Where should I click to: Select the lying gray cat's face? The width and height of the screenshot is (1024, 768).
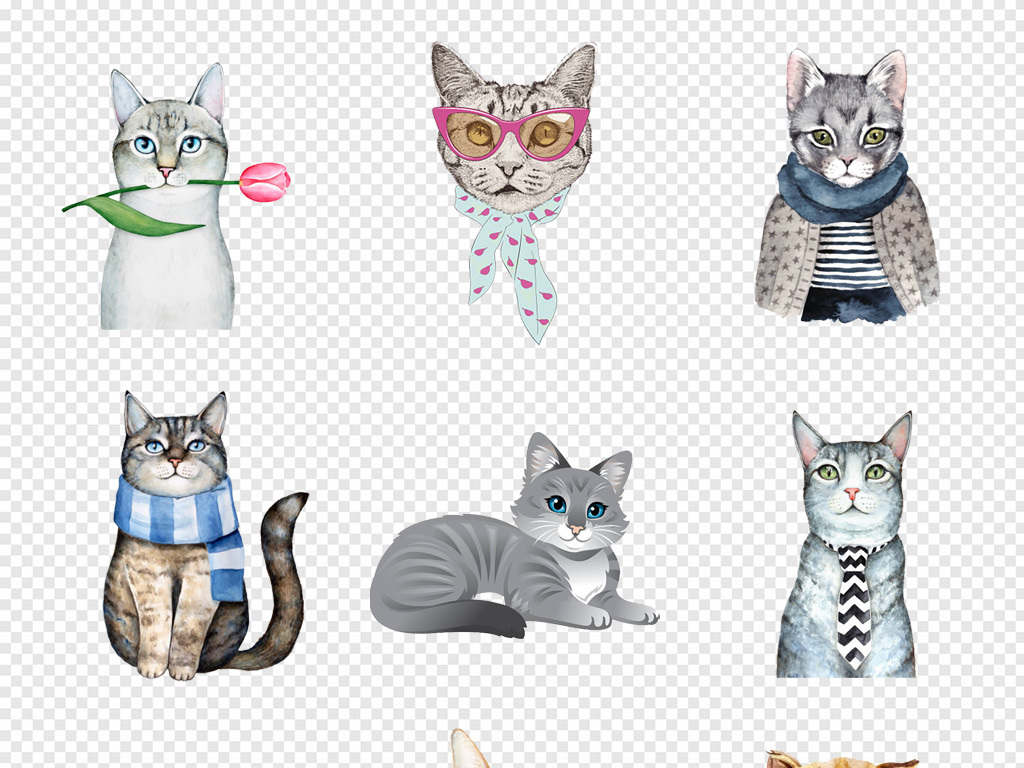(573, 507)
